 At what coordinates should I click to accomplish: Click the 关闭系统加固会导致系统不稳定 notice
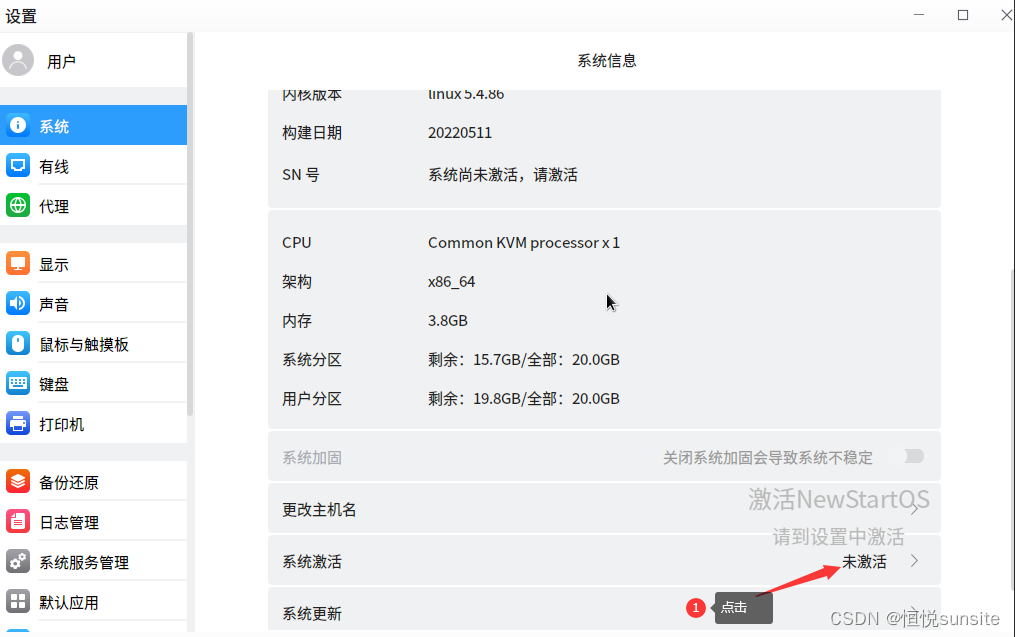pos(768,458)
